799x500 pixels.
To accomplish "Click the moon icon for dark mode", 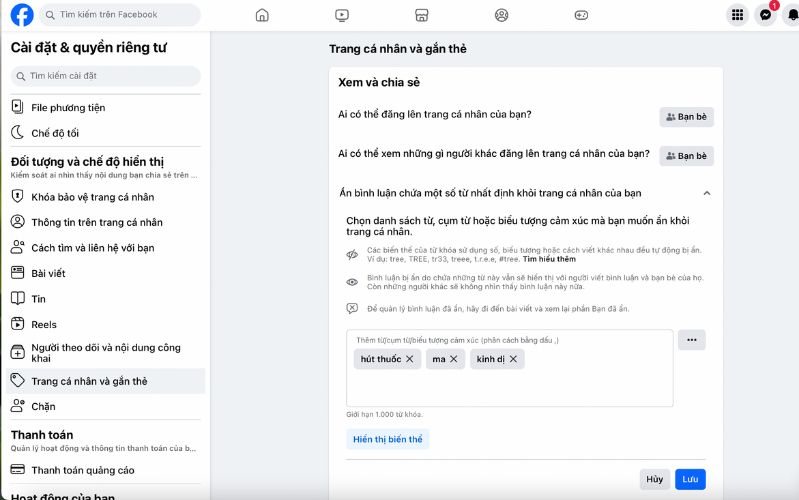I will (x=17, y=133).
